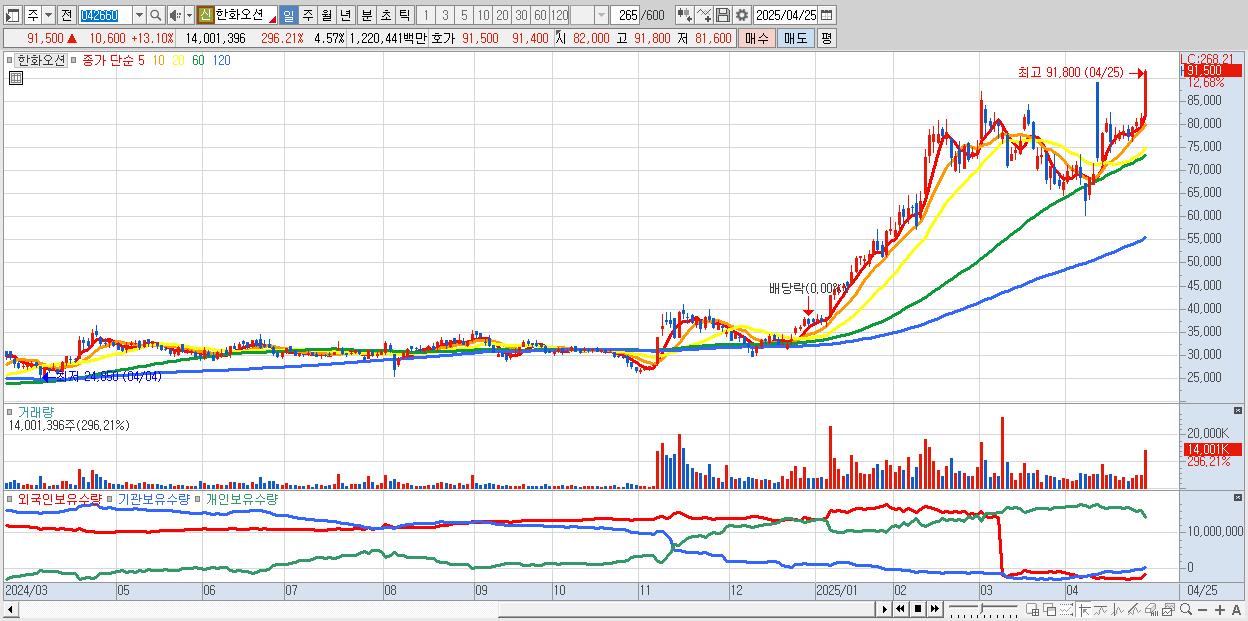Click the 한화오션 legend label on chart

[x=41, y=60]
